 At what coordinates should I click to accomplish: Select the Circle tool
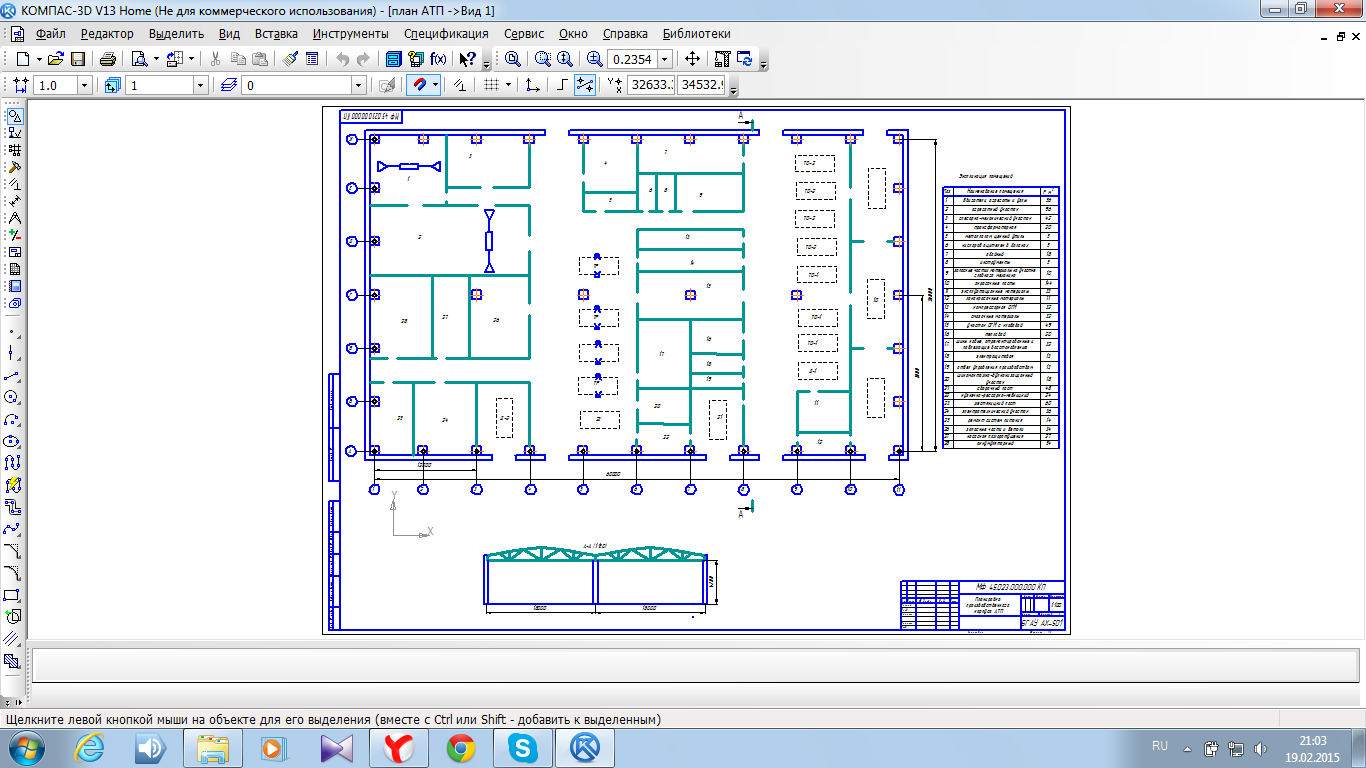[13, 397]
